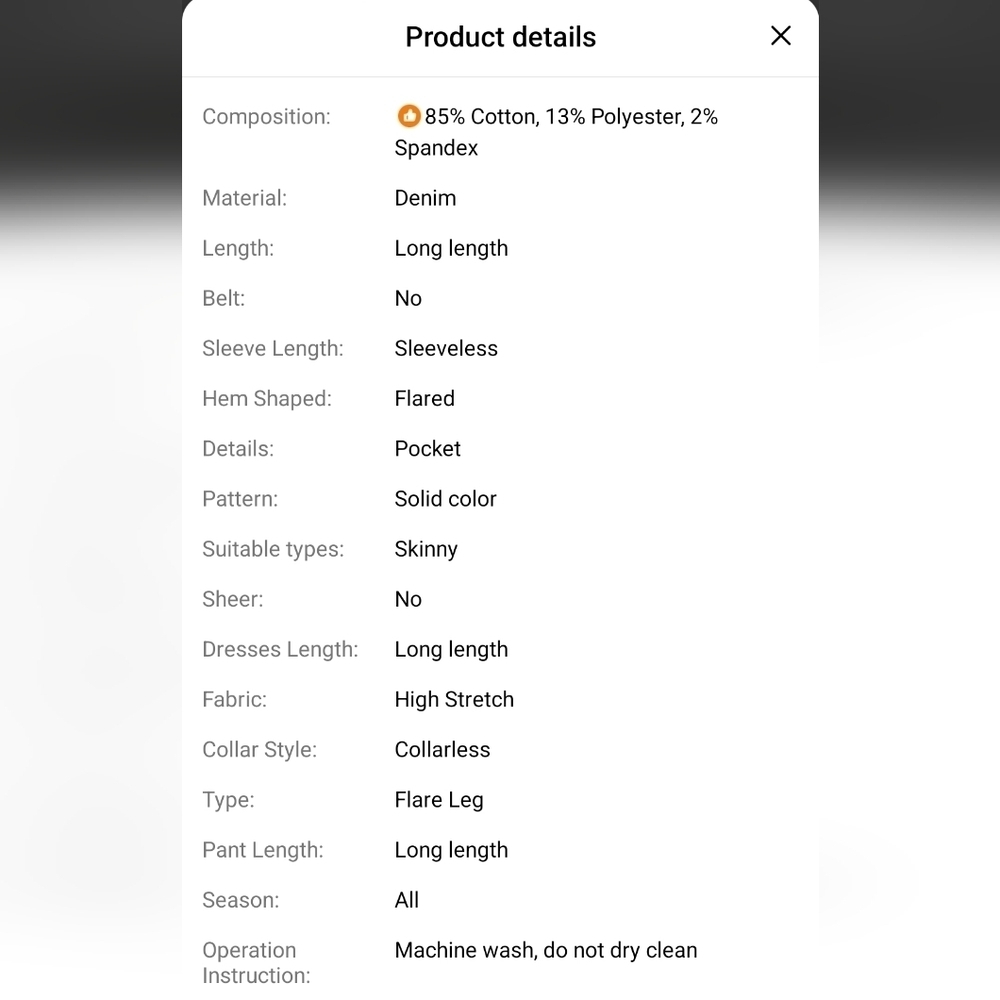Click the Sleeve Length label
Screen dimensions: 1000x1000
[x=272, y=348]
